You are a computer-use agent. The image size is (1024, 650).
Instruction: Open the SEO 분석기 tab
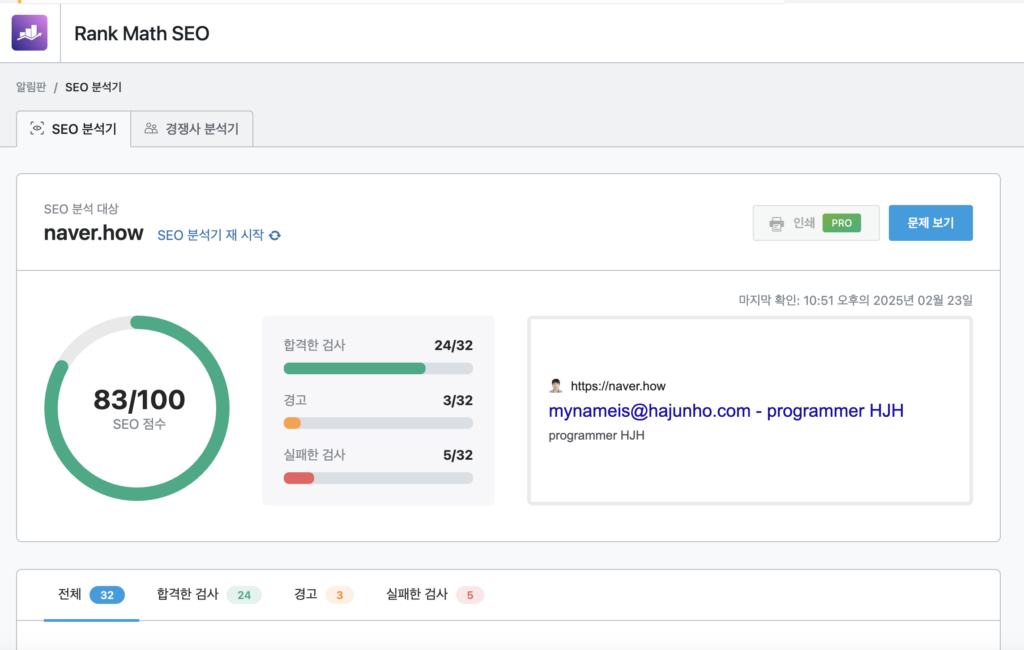74,129
